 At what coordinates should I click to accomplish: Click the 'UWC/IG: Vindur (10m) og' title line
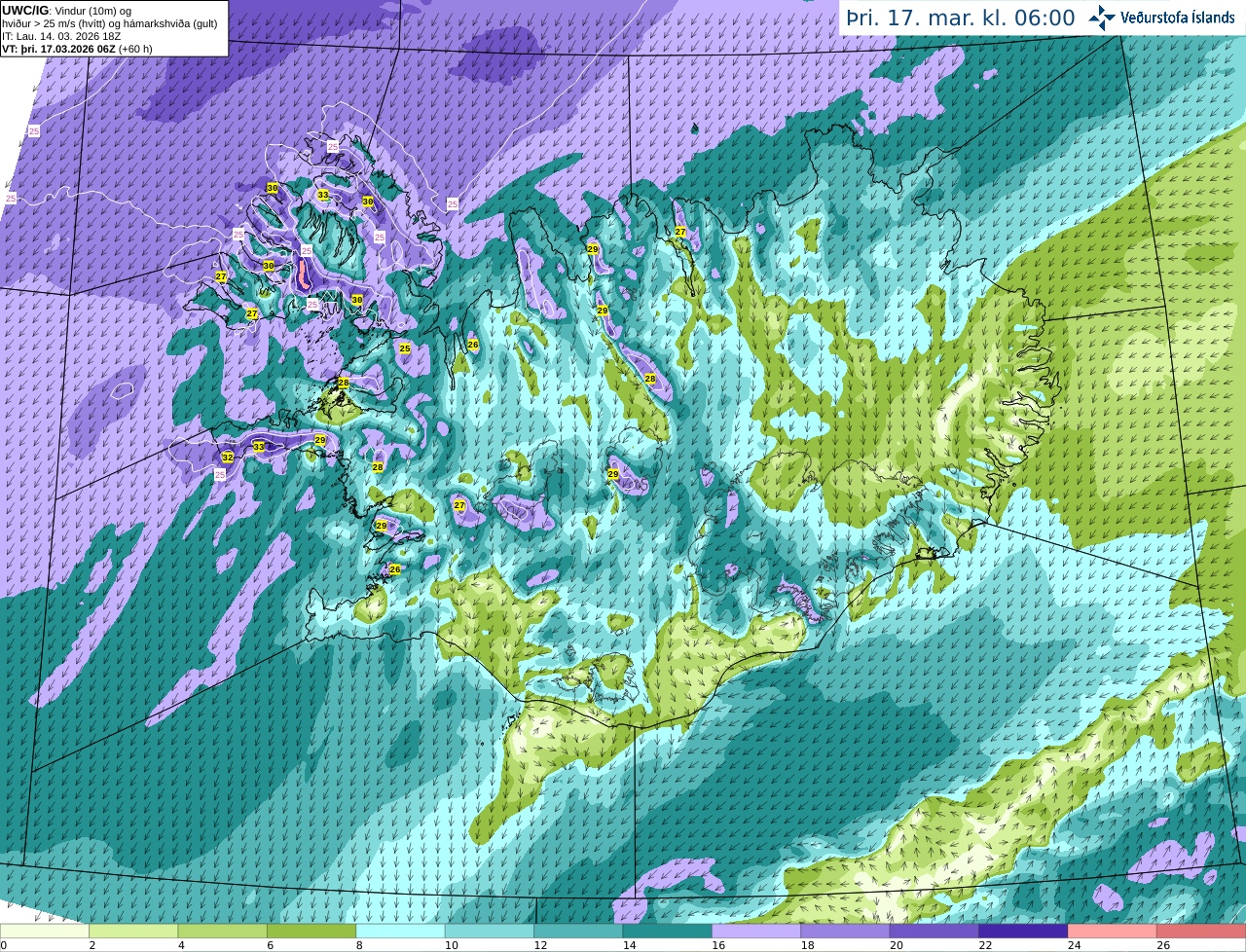tap(67, 10)
